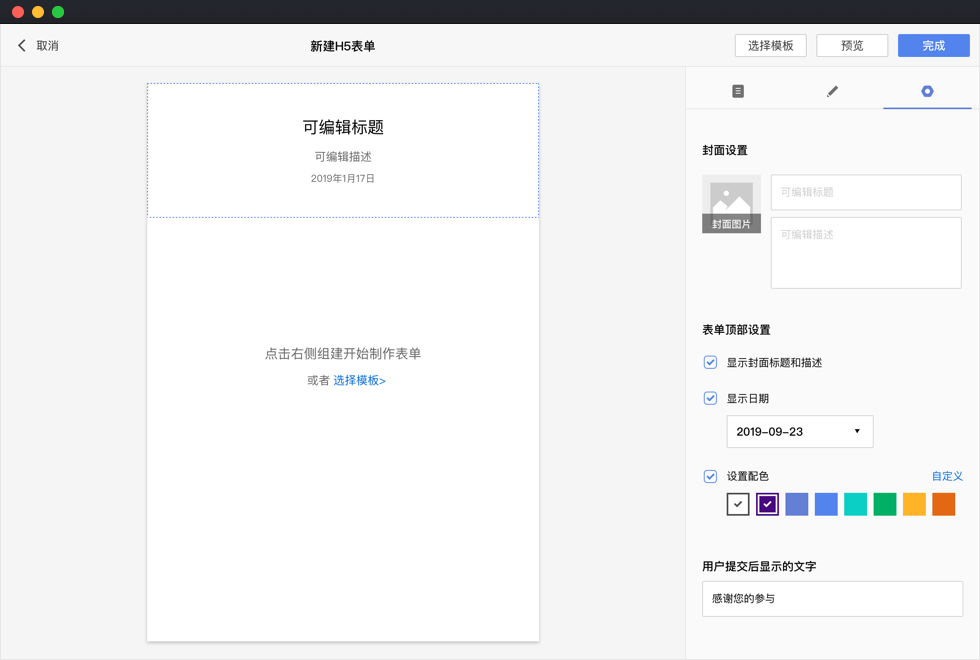
Task: Click the 预览 preview button
Action: 852,46
